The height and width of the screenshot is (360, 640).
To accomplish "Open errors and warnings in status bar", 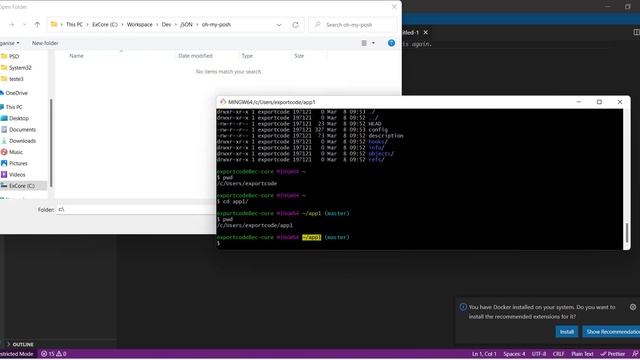I will [53, 354].
